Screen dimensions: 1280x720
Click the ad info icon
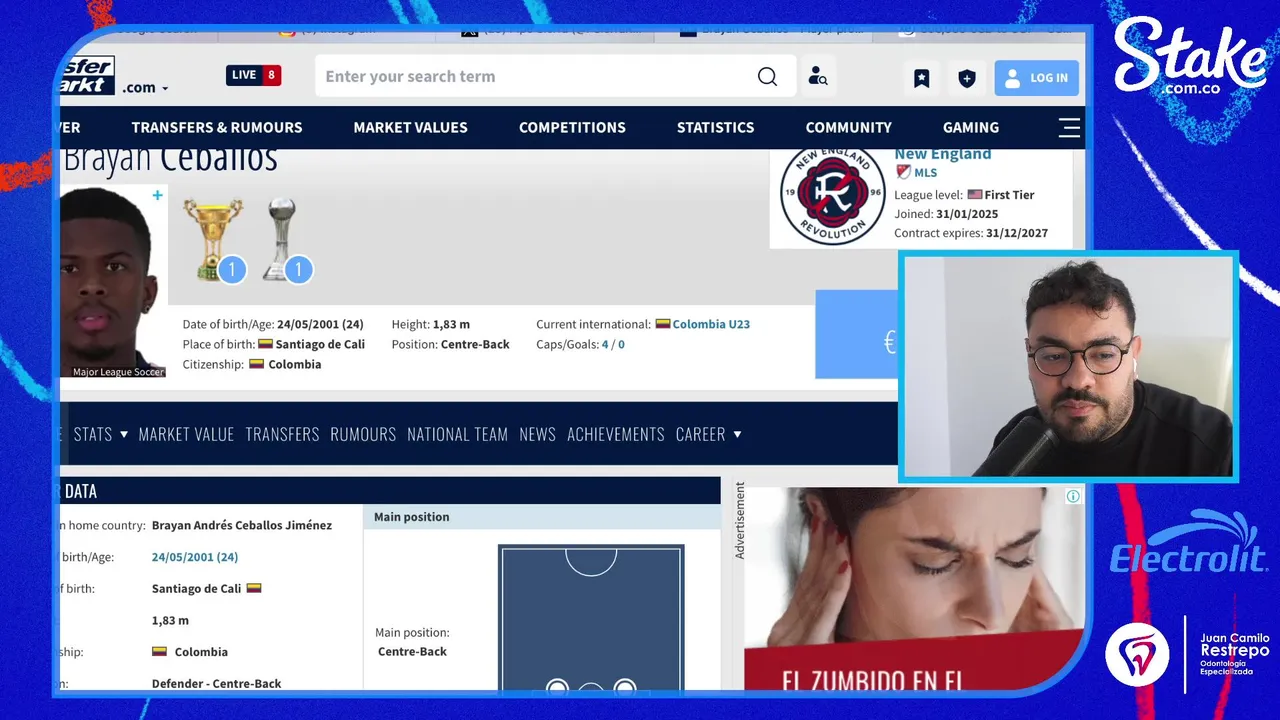1073,496
